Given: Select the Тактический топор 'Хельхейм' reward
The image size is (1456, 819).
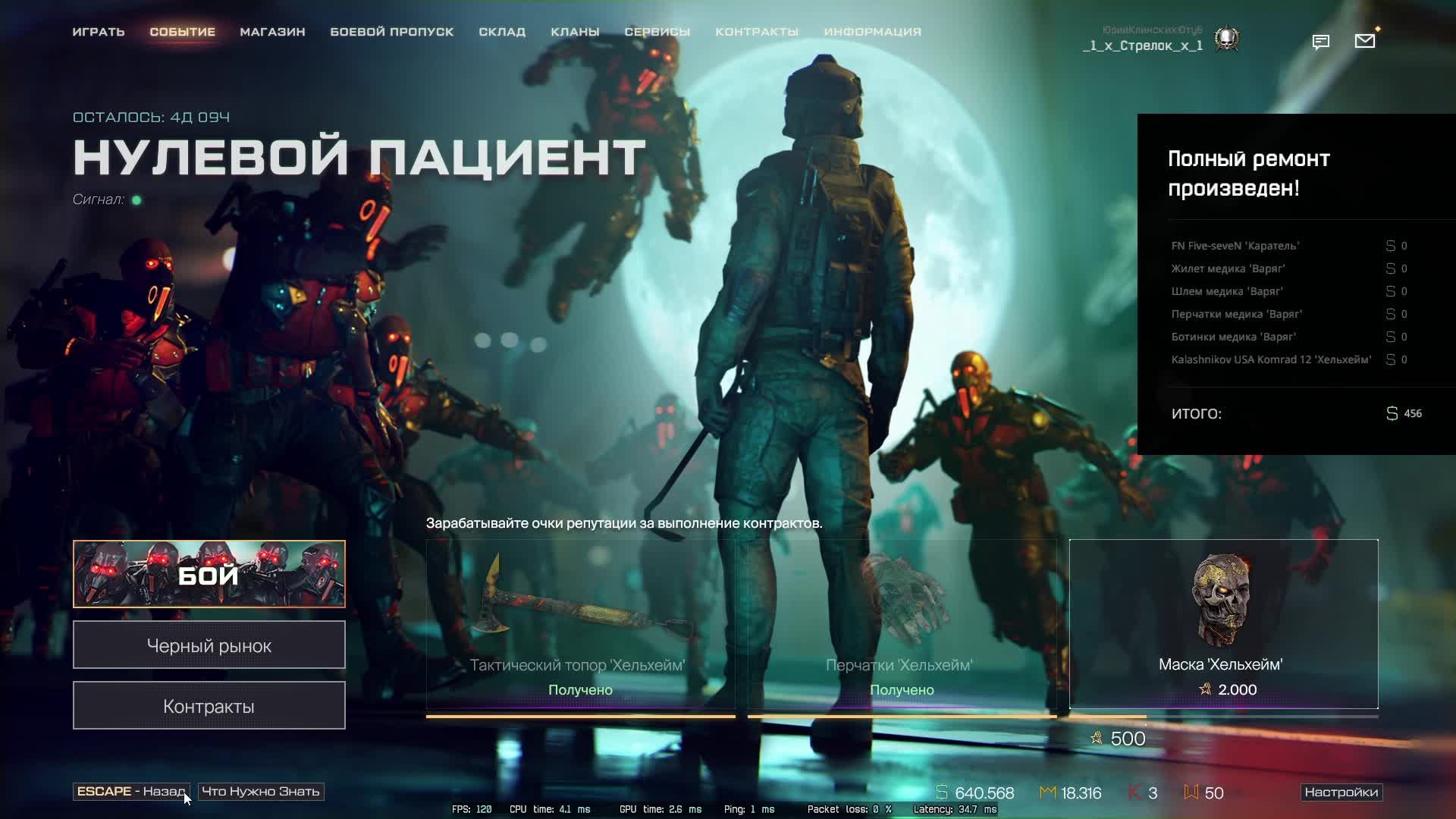Looking at the screenshot, I should [580, 623].
